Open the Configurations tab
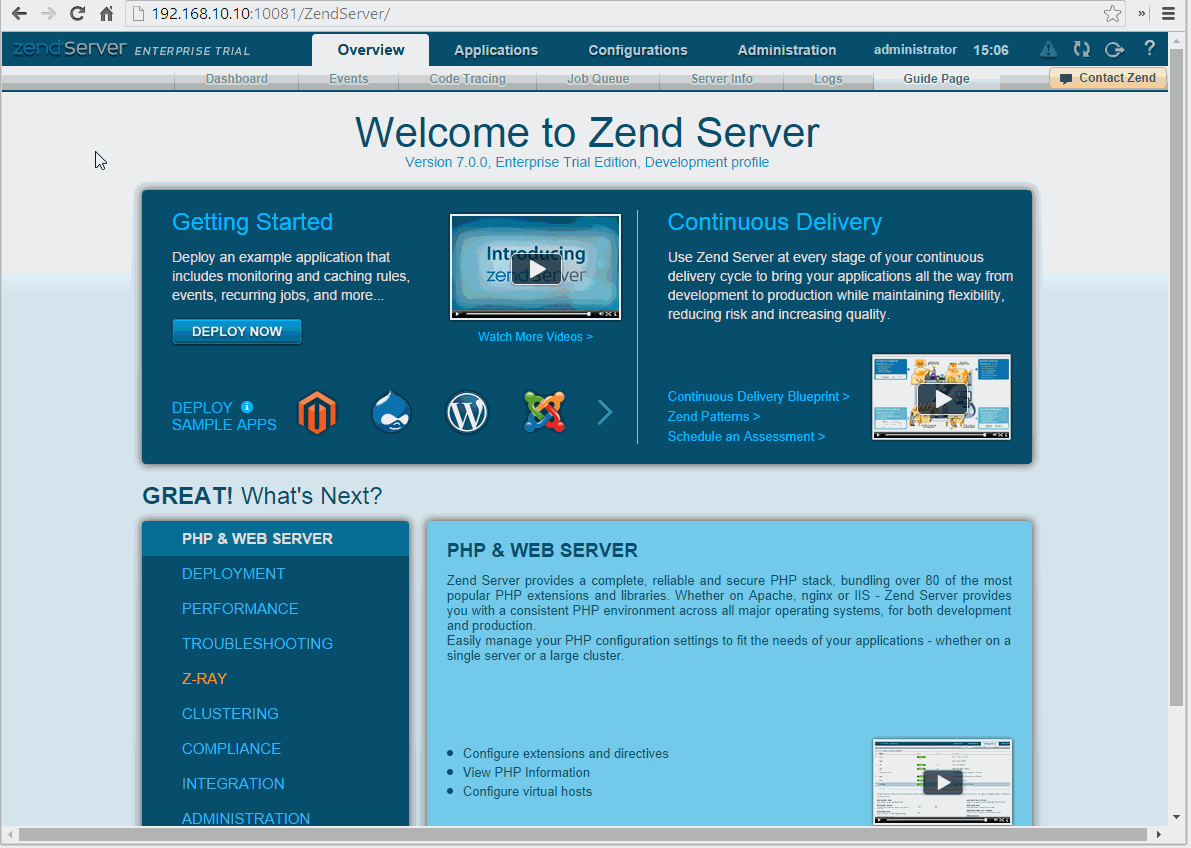Image resolution: width=1191 pixels, height=848 pixels. click(x=638, y=50)
